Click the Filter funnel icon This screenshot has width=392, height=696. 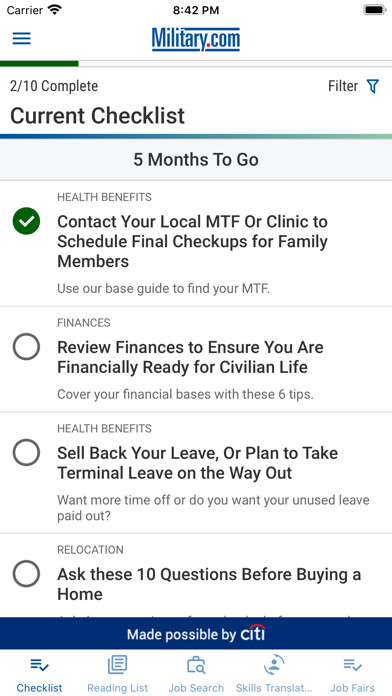click(x=373, y=86)
